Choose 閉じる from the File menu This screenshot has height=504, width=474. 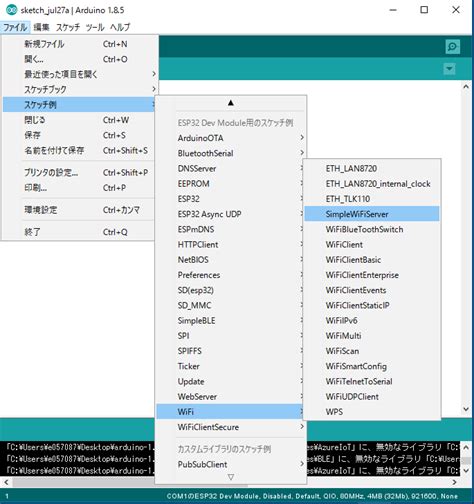(x=79, y=120)
